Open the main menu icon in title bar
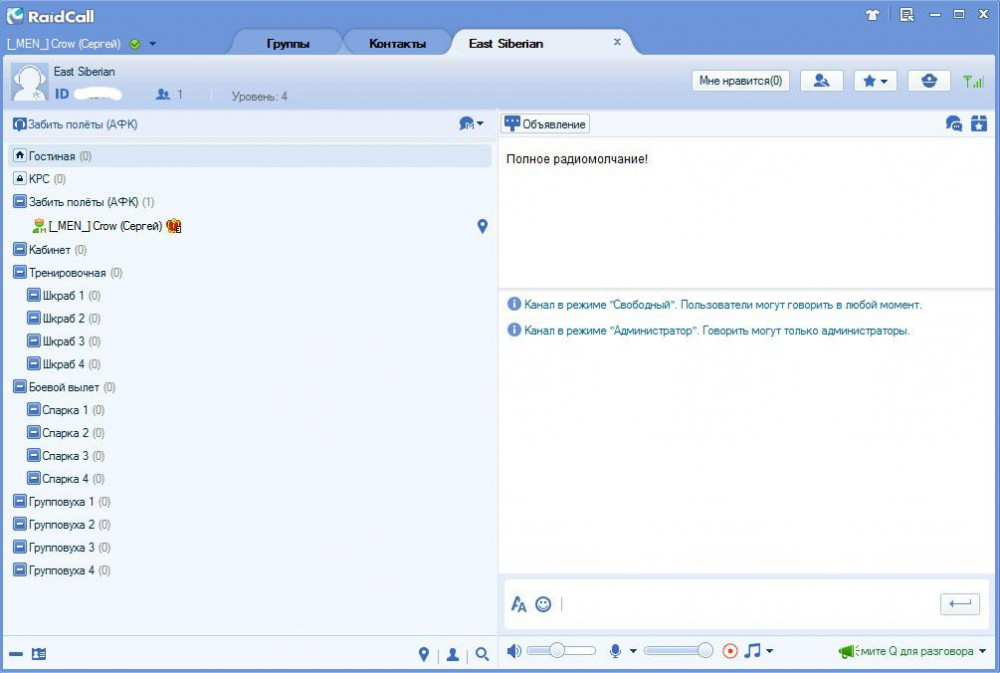This screenshot has height=673, width=1000. pos(907,15)
